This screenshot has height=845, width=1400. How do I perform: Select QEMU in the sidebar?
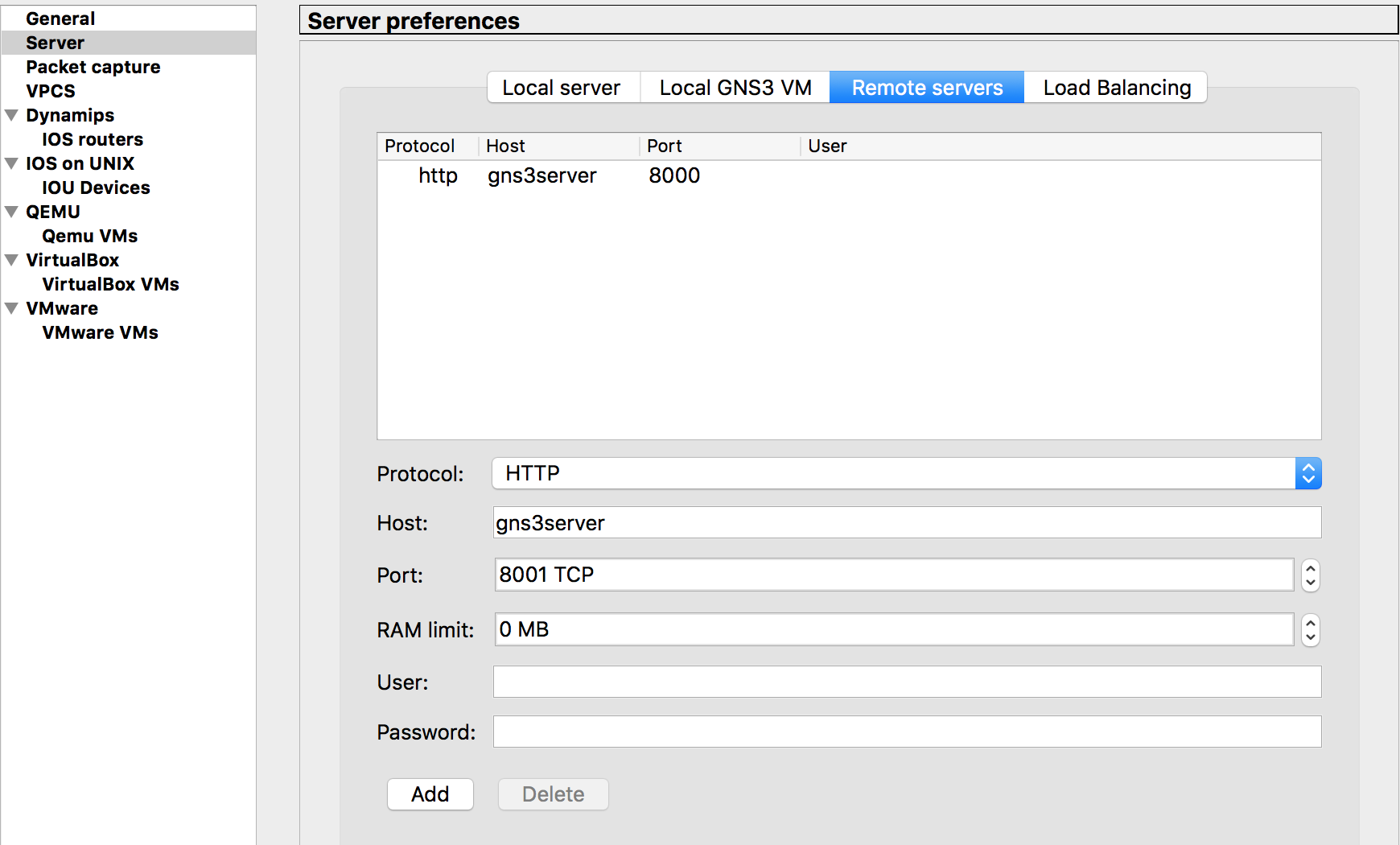coord(53,212)
